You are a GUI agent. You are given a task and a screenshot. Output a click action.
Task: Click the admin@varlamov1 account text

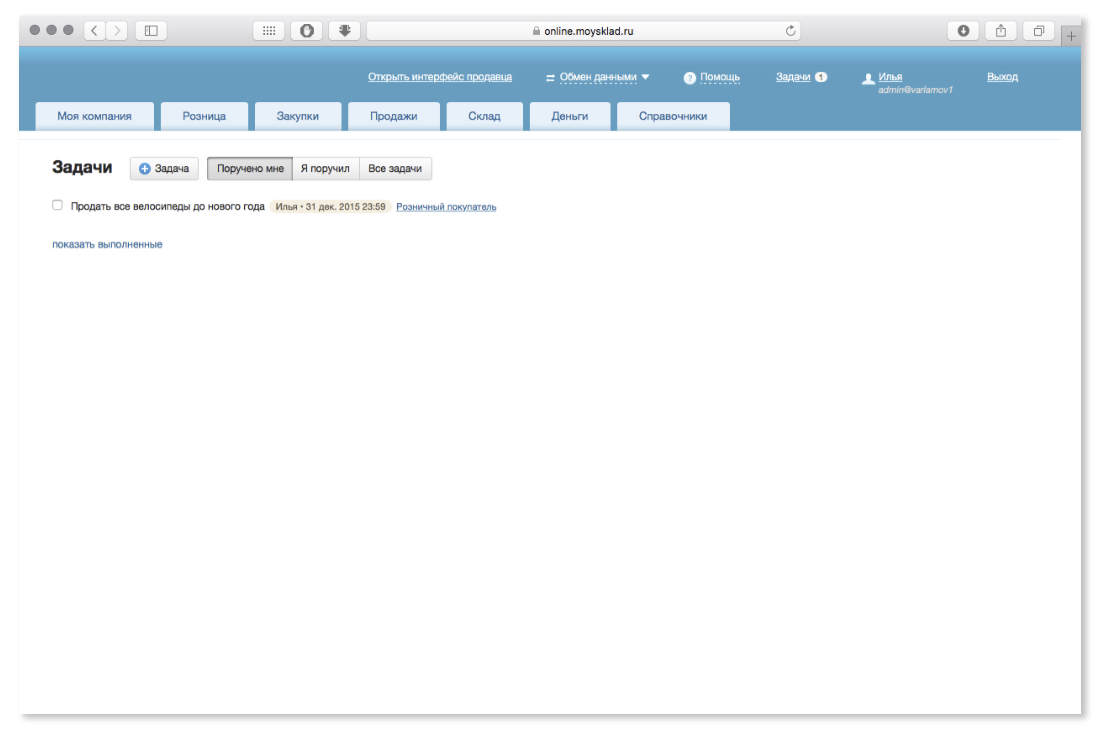[x=915, y=90]
